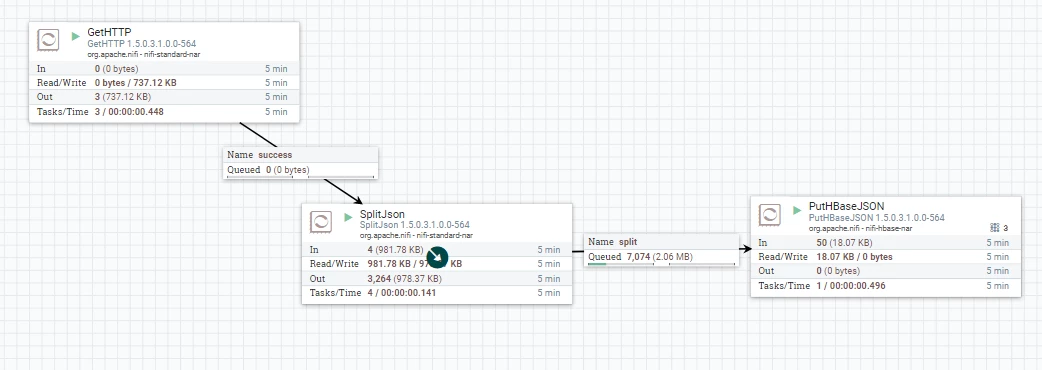Click the green object-count backpressure bar on split connection
The height and width of the screenshot is (370, 1042).
point(597,264)
